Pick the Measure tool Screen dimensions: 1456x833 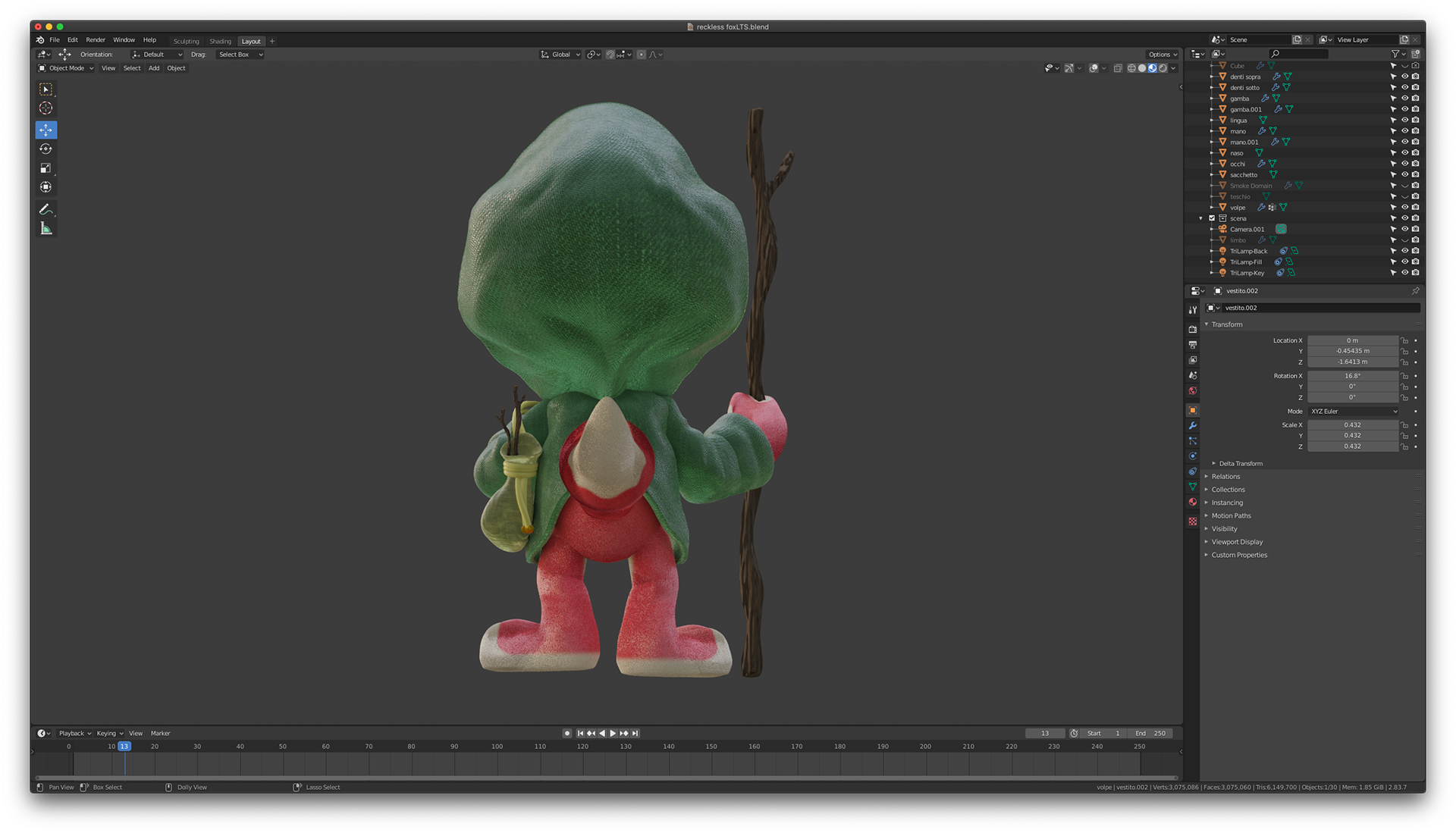(x=45, y=229)
